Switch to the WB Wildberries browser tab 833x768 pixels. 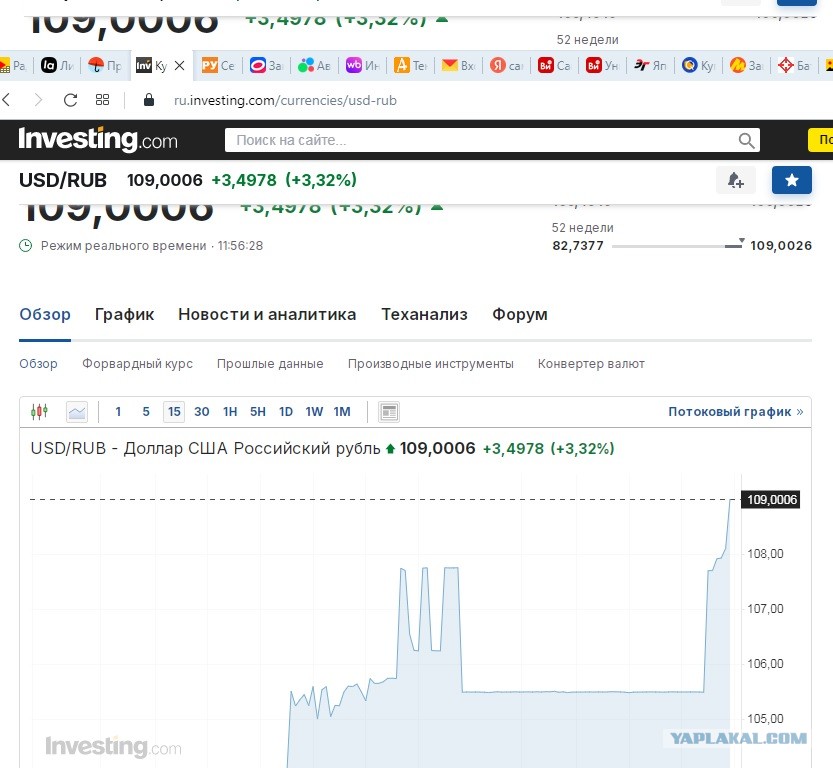click(362, 65)
